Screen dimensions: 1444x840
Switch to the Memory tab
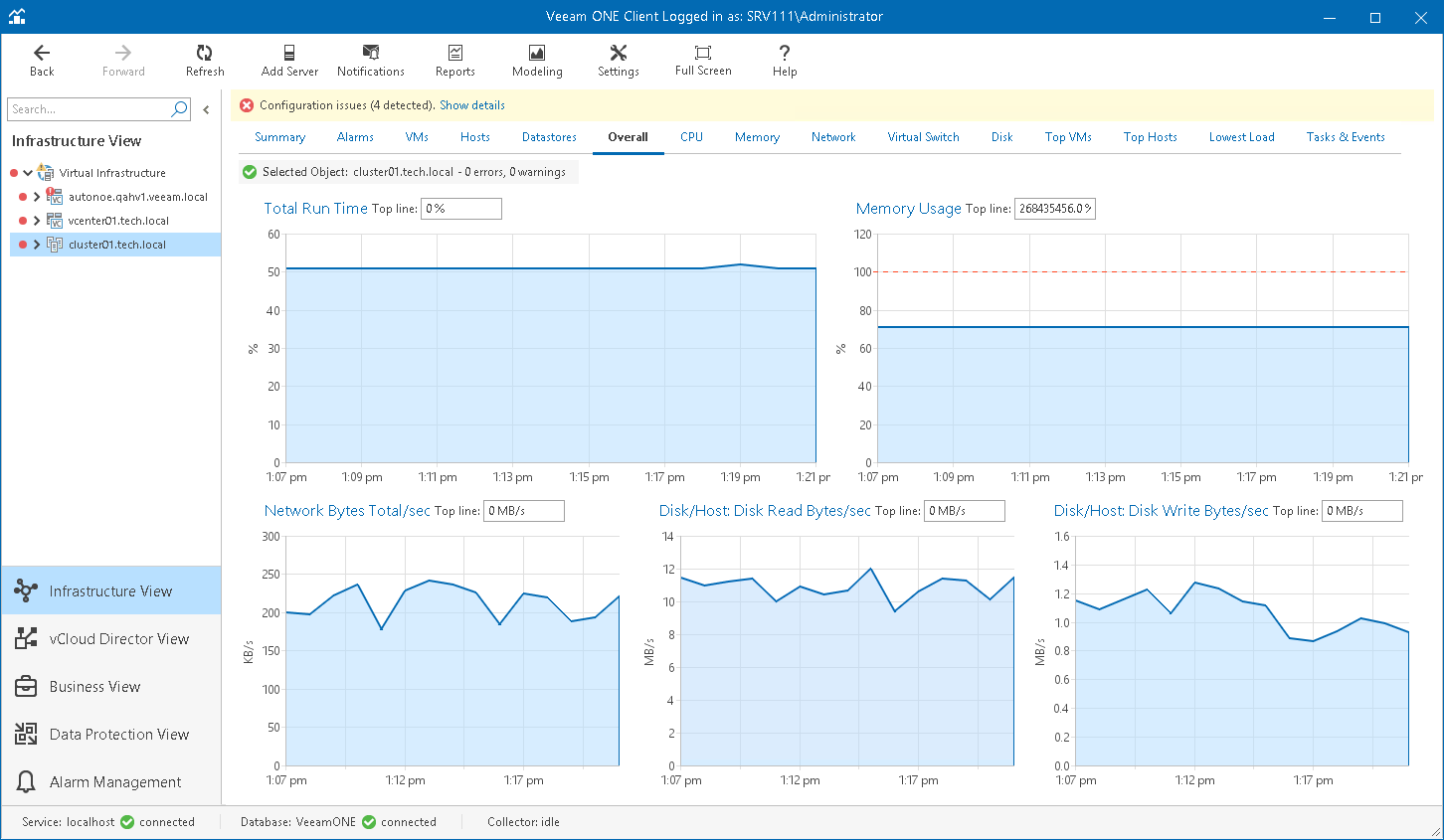(x=757, y=137)
